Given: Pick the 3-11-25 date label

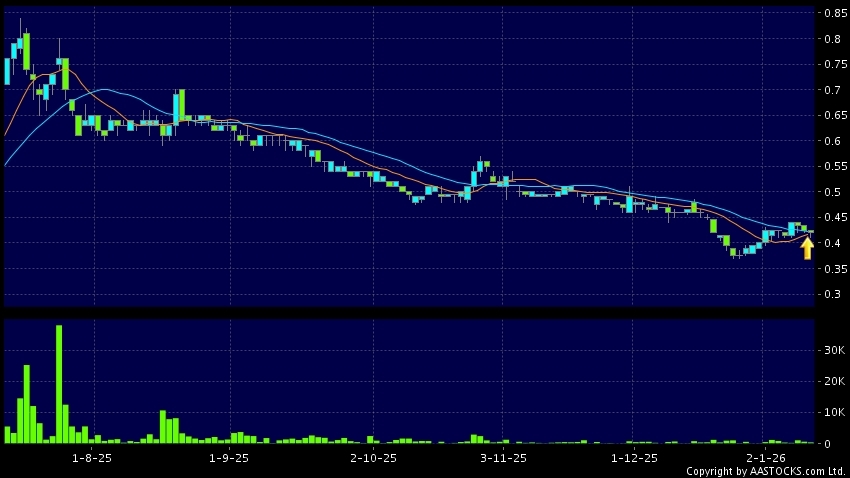Looking at the screenshot, I should click(x=505, y=457).
